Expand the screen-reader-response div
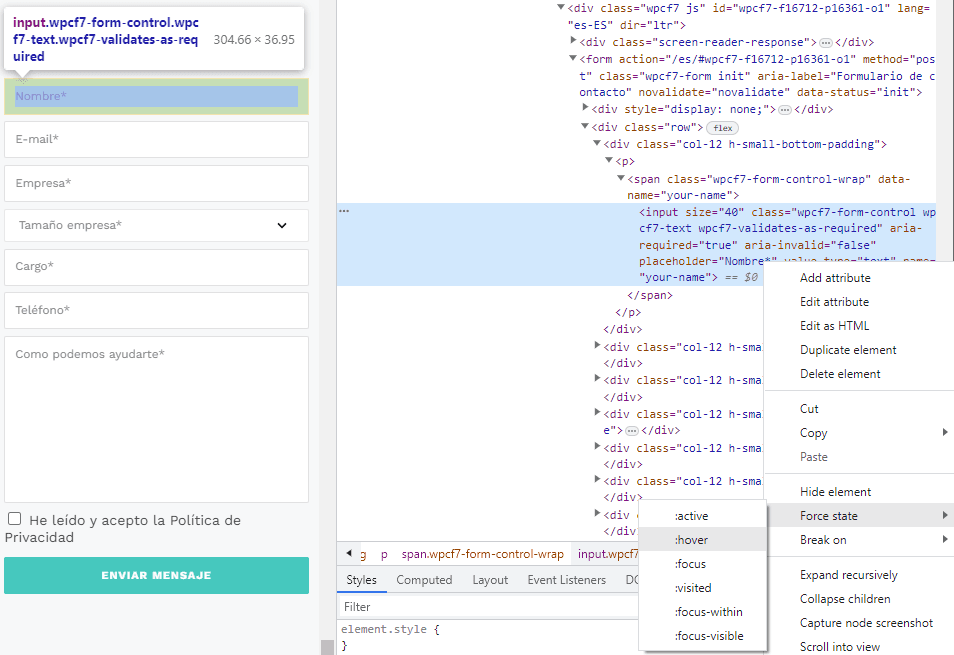Screen dimensions: 954x655 click(573, 41)
